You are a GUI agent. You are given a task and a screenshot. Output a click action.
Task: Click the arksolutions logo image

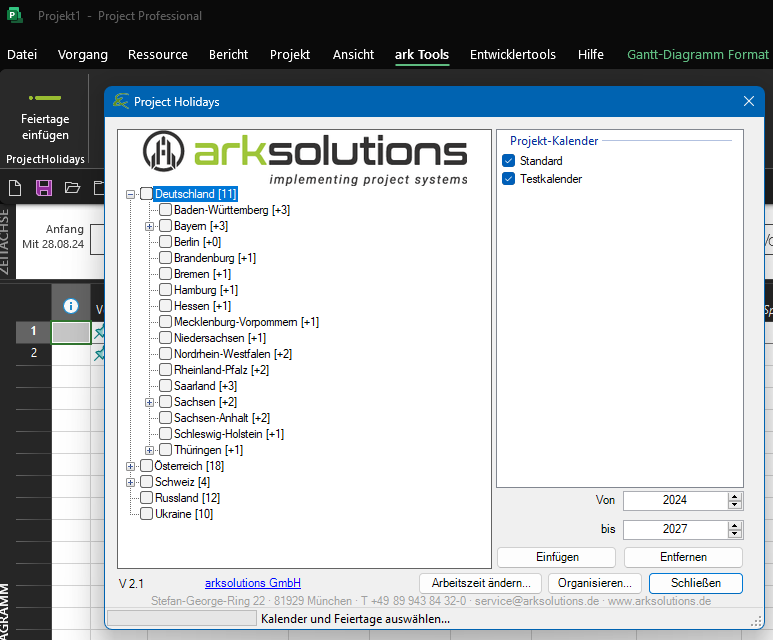click(305, 158)
